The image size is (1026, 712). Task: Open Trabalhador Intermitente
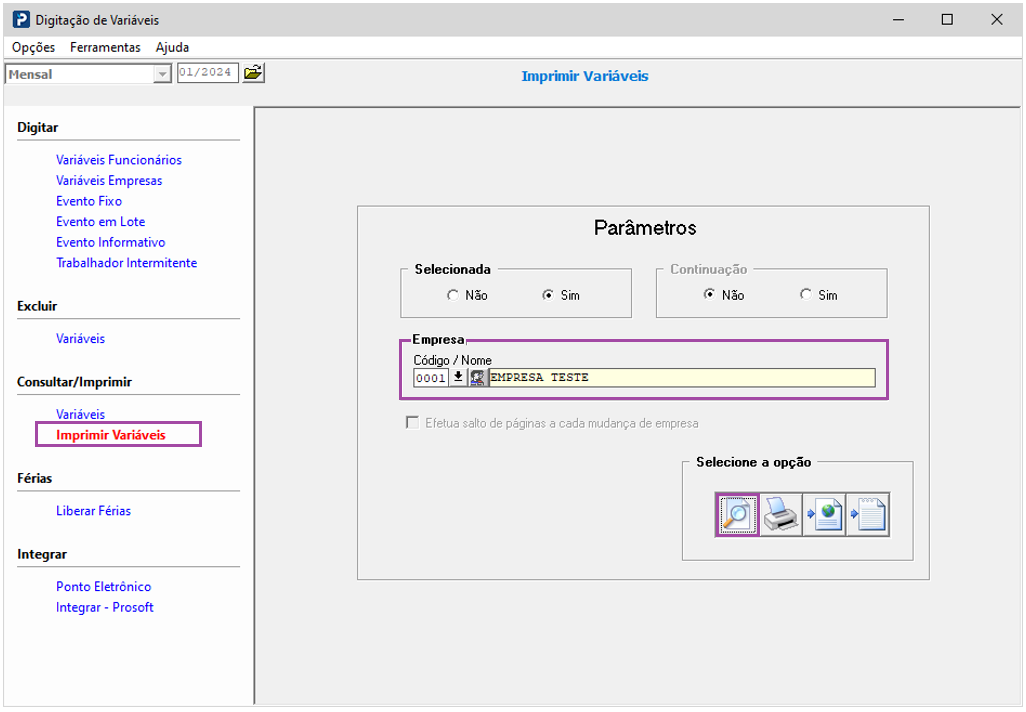(126, 263)
